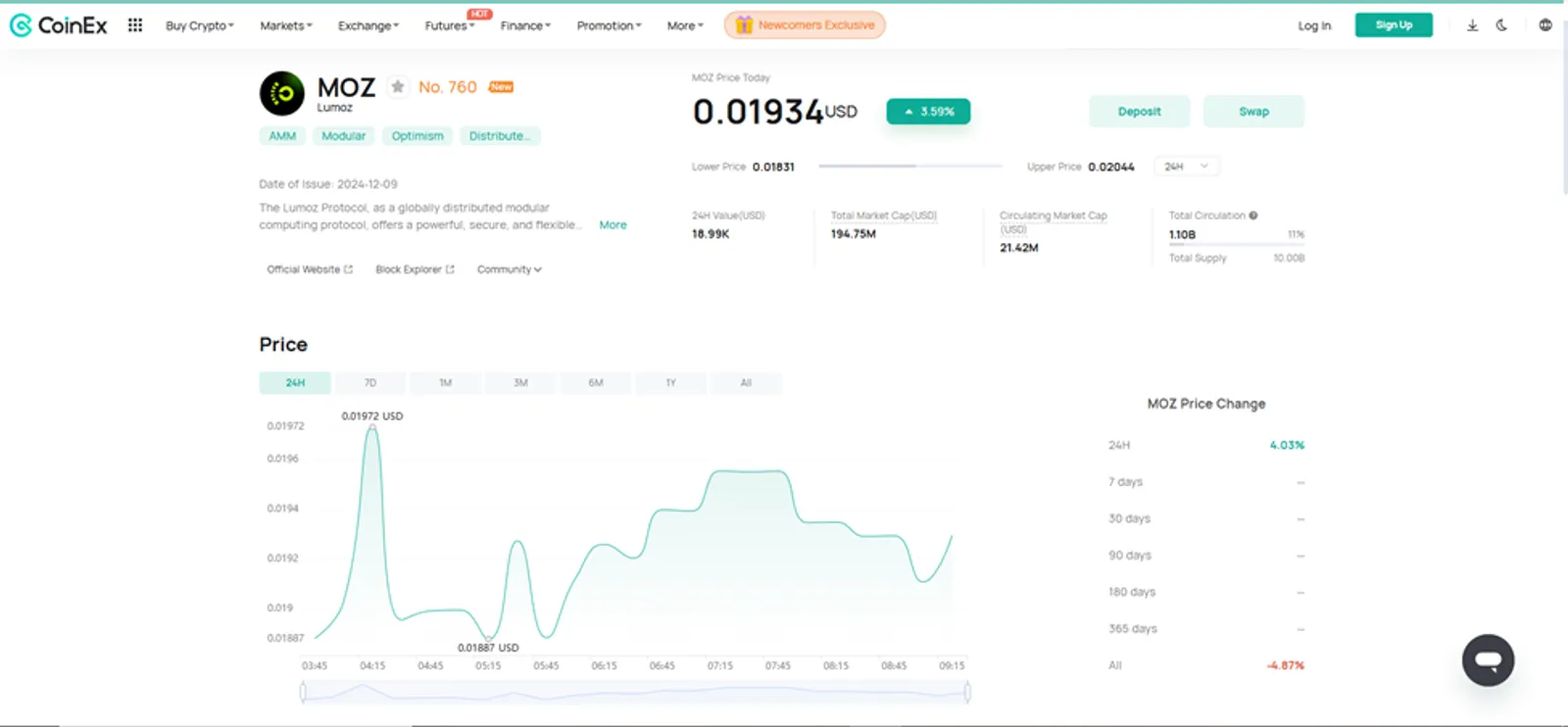
Task: Open the apps grid menu icon
Action: click(135, 25)
